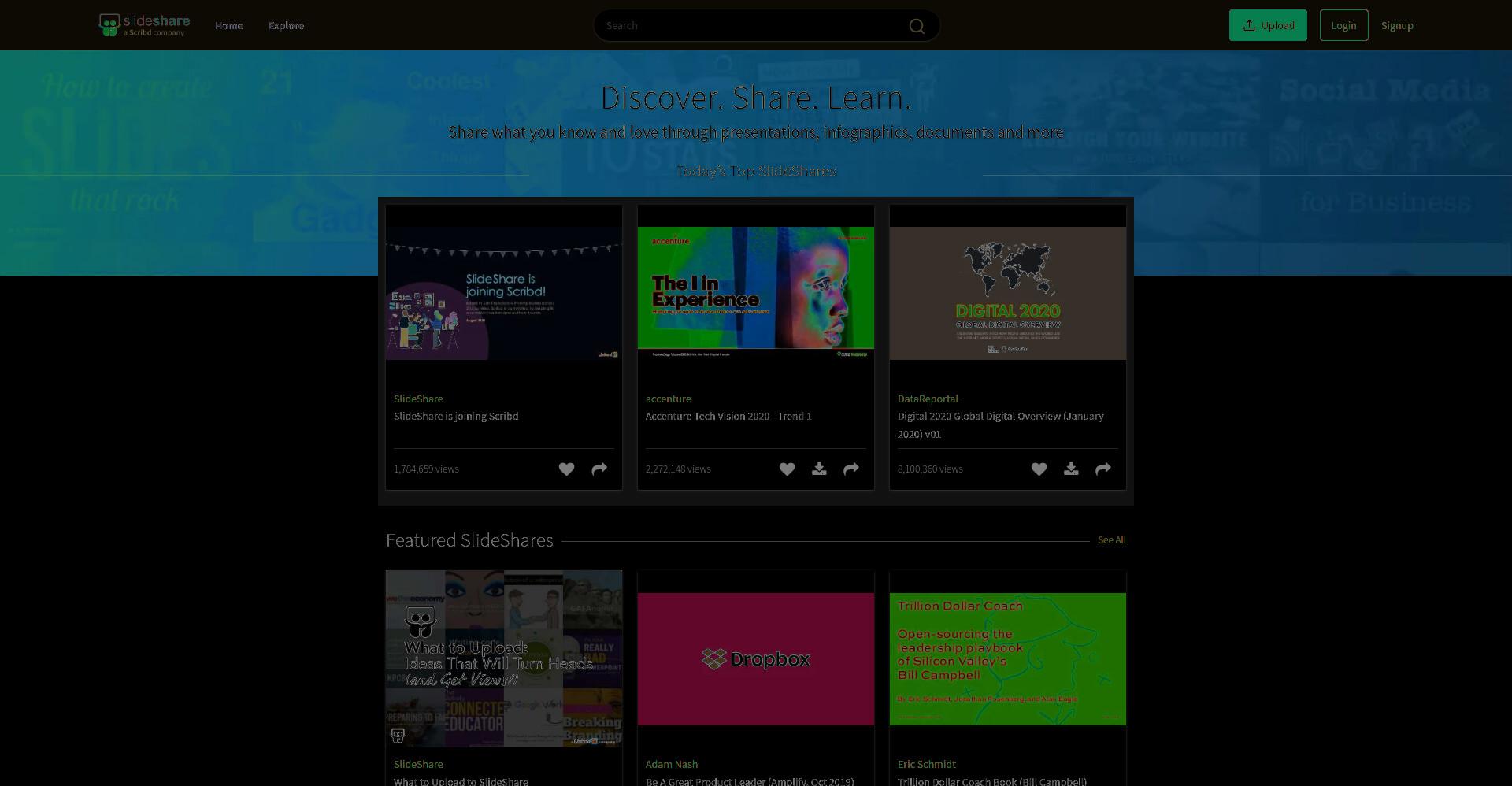Open the Home menu item
This screenshot has height=786, width=1512.
pos(229,25)
